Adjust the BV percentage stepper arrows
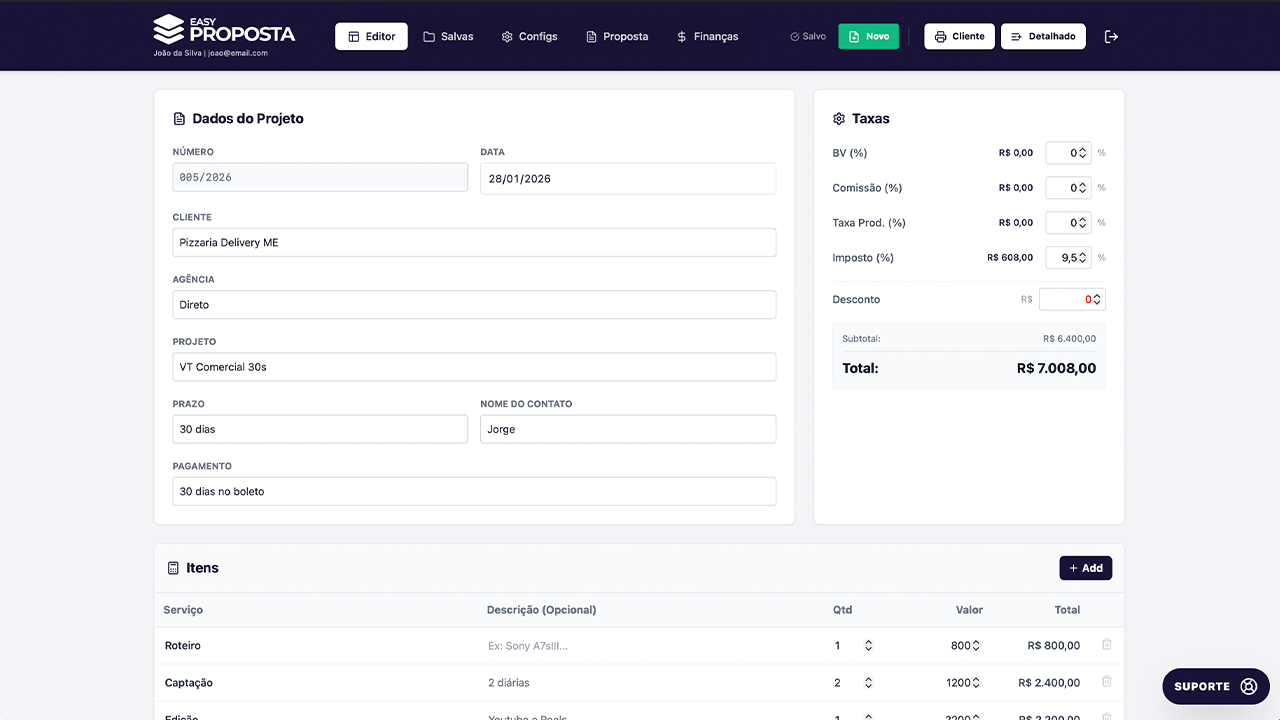 pyautogui.click(x=1082, y=153)
